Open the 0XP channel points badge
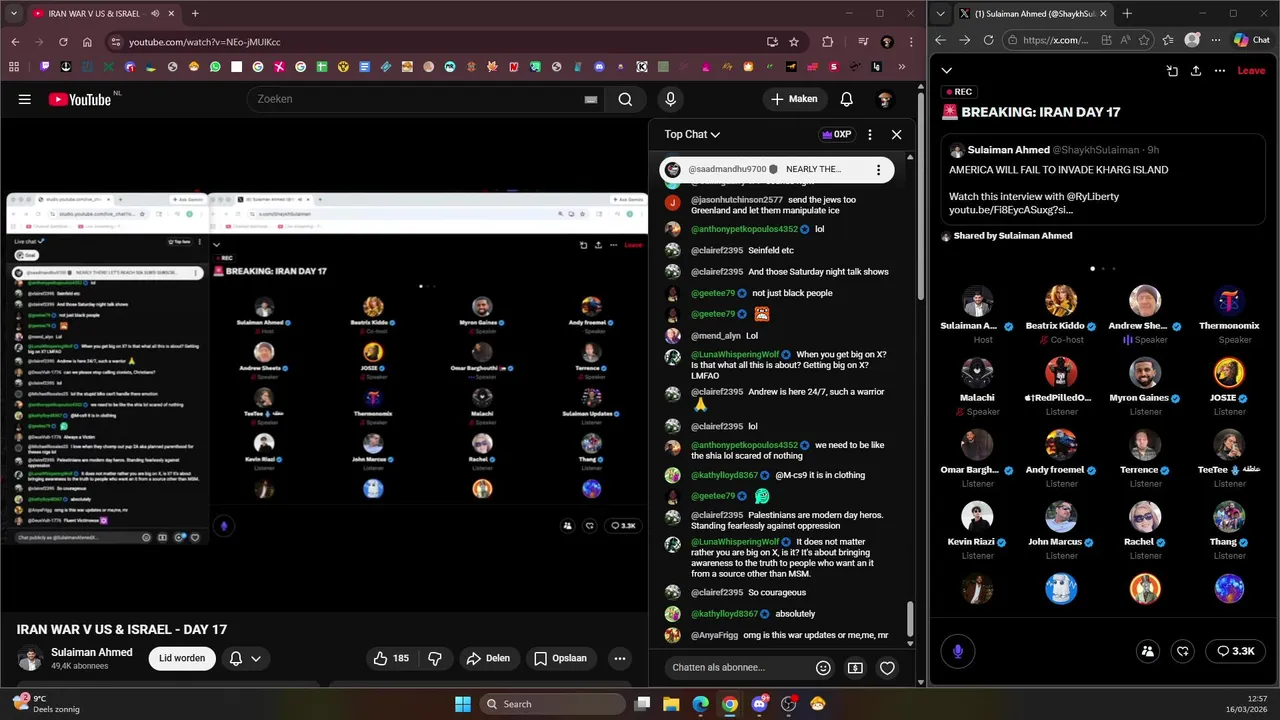 pyautogui.click(x=836, y=134)
